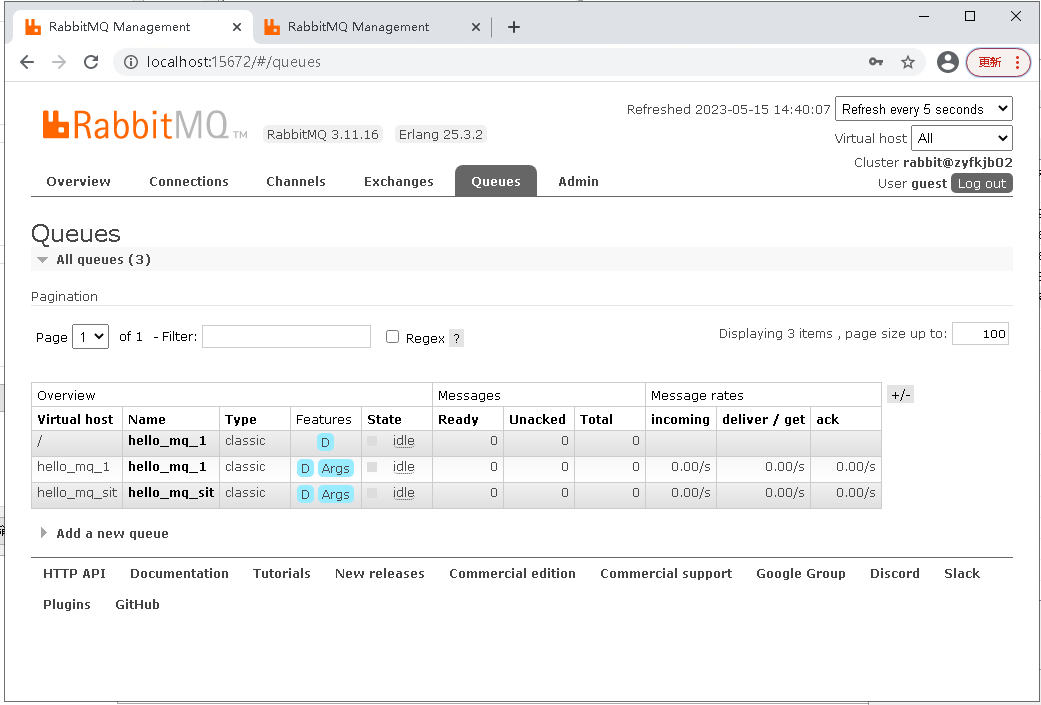Sort by the State column header
Screen dimensions: 1041x705
pos(384,420)
